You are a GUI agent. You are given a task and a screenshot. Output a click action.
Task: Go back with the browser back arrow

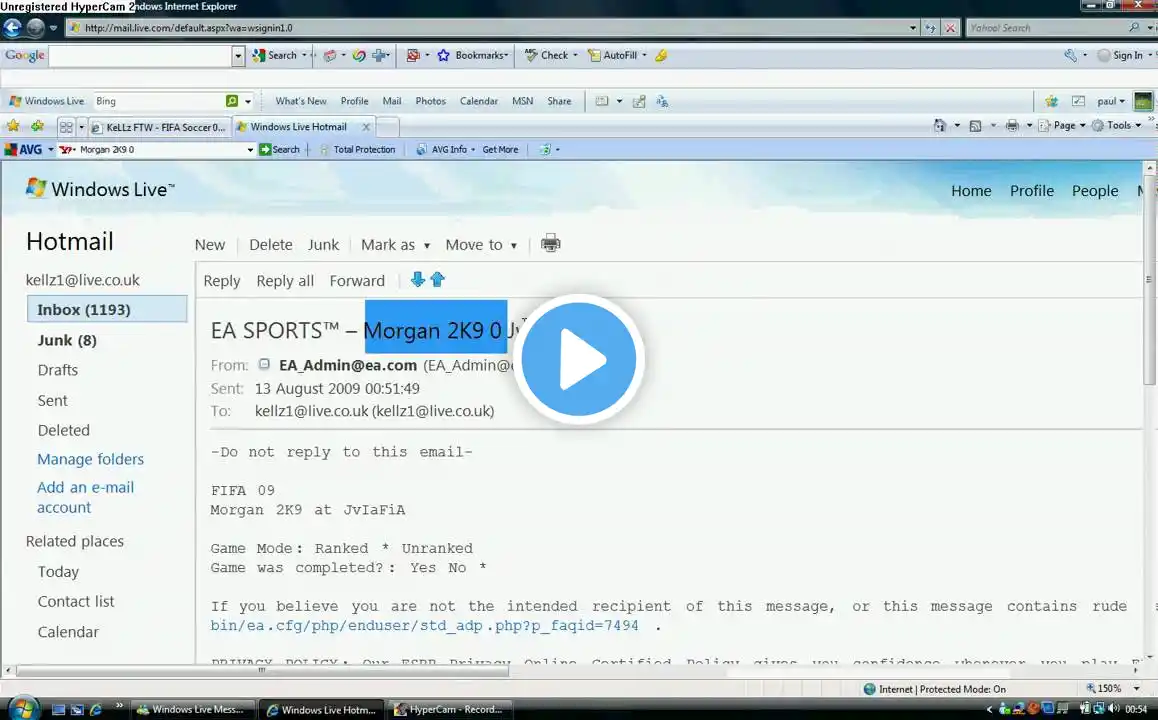tap(12, 27)
